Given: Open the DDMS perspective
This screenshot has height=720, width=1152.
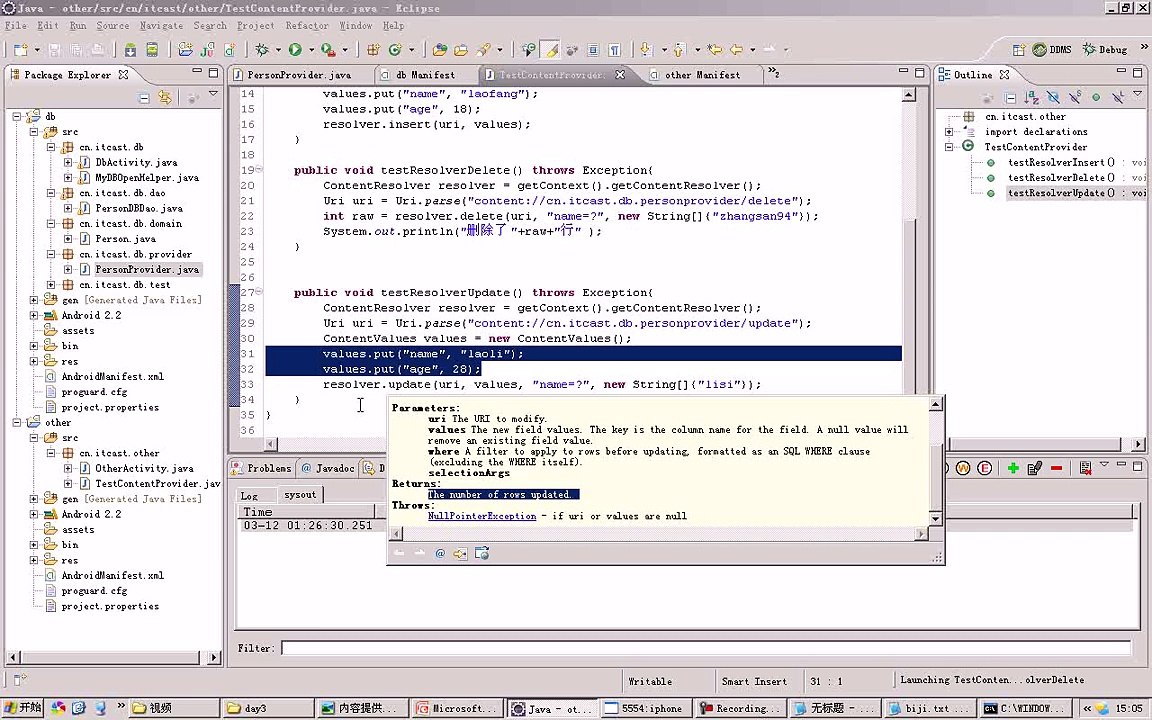Looking at the screenshot, I should coord(1052,49).
